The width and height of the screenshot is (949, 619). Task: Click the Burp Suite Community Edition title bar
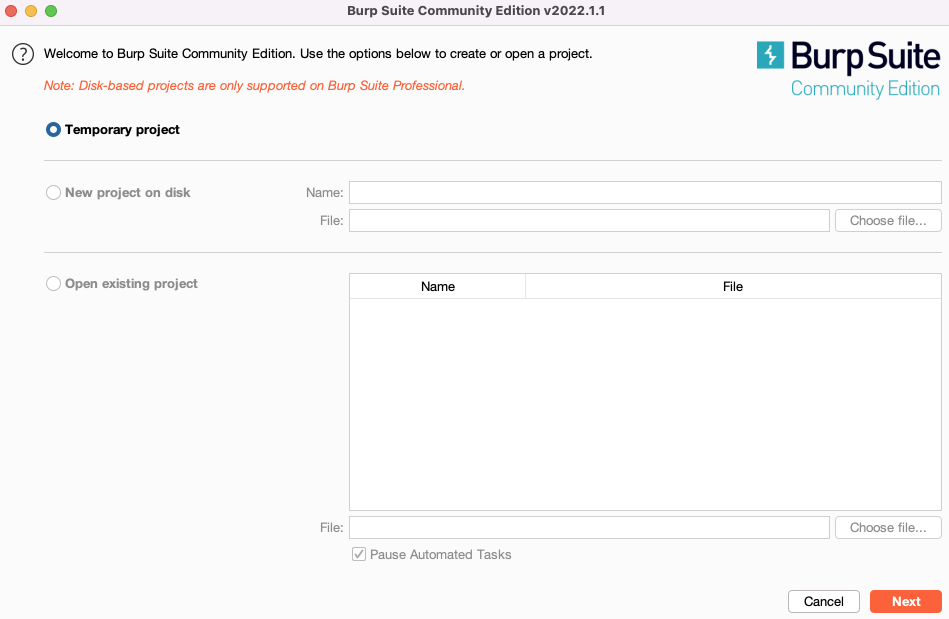(474, 13)
